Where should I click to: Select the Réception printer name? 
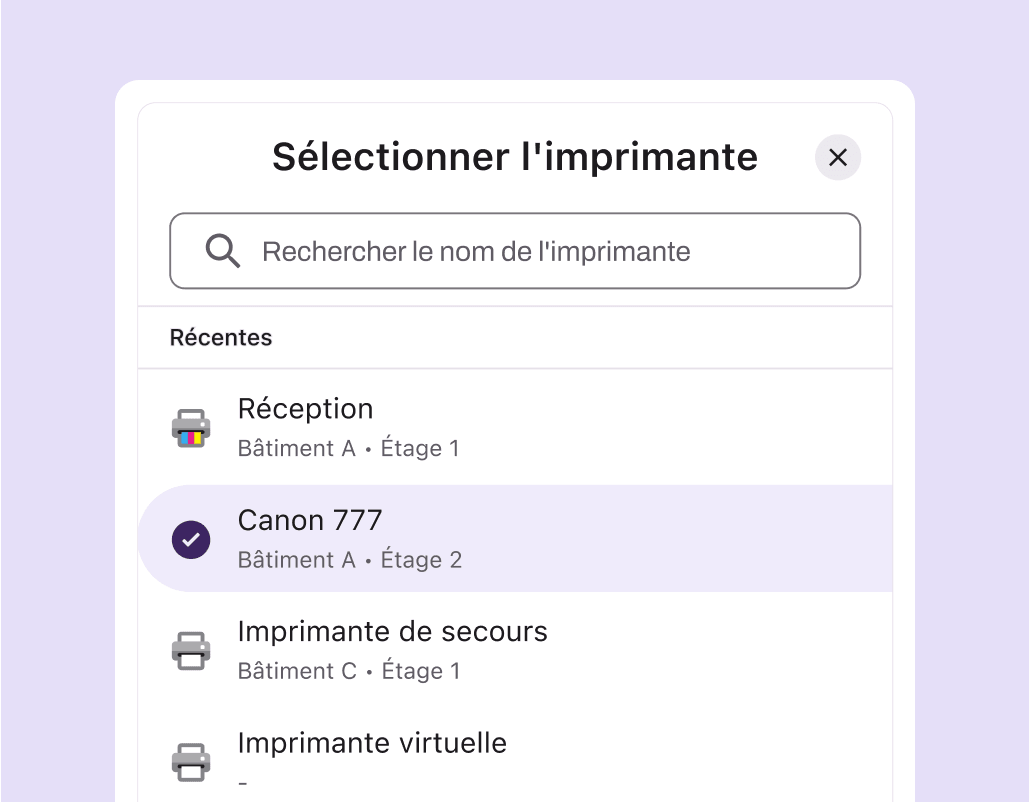[x=305, y=409]
